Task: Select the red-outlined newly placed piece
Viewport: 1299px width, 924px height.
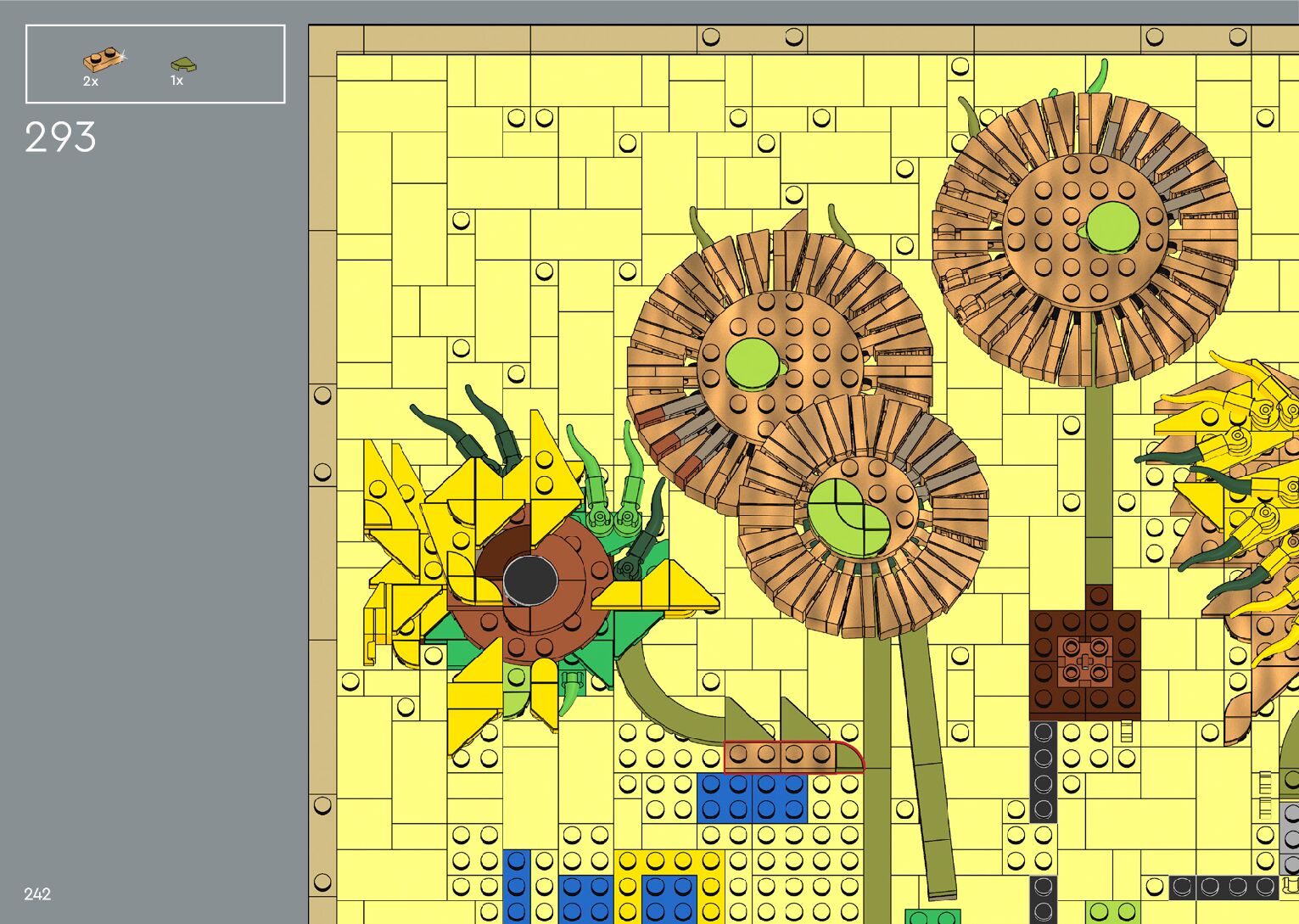Action: click(791, 756)
